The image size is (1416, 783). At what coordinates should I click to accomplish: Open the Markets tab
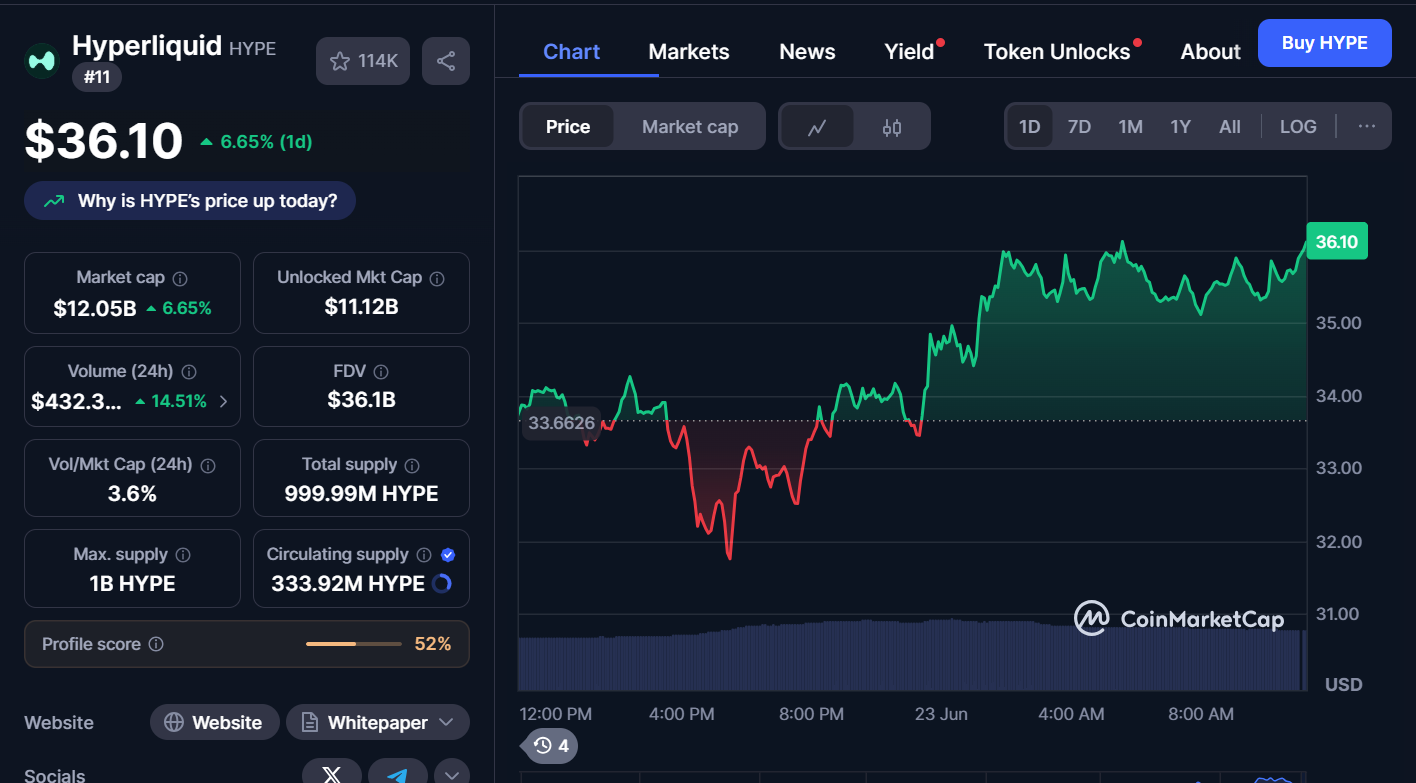tap(689, 52)
